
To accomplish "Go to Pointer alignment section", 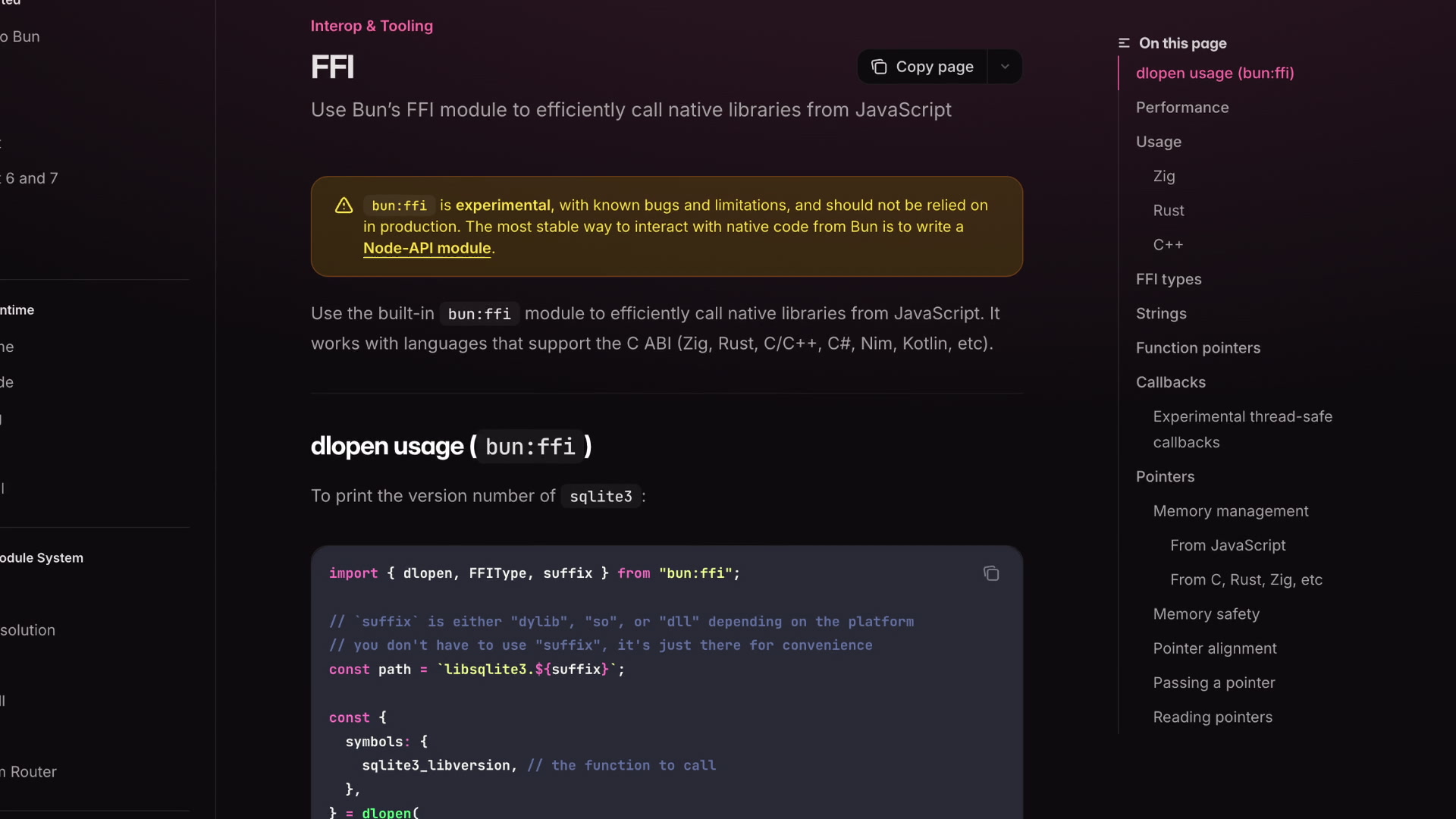I will pos(1215,648).
